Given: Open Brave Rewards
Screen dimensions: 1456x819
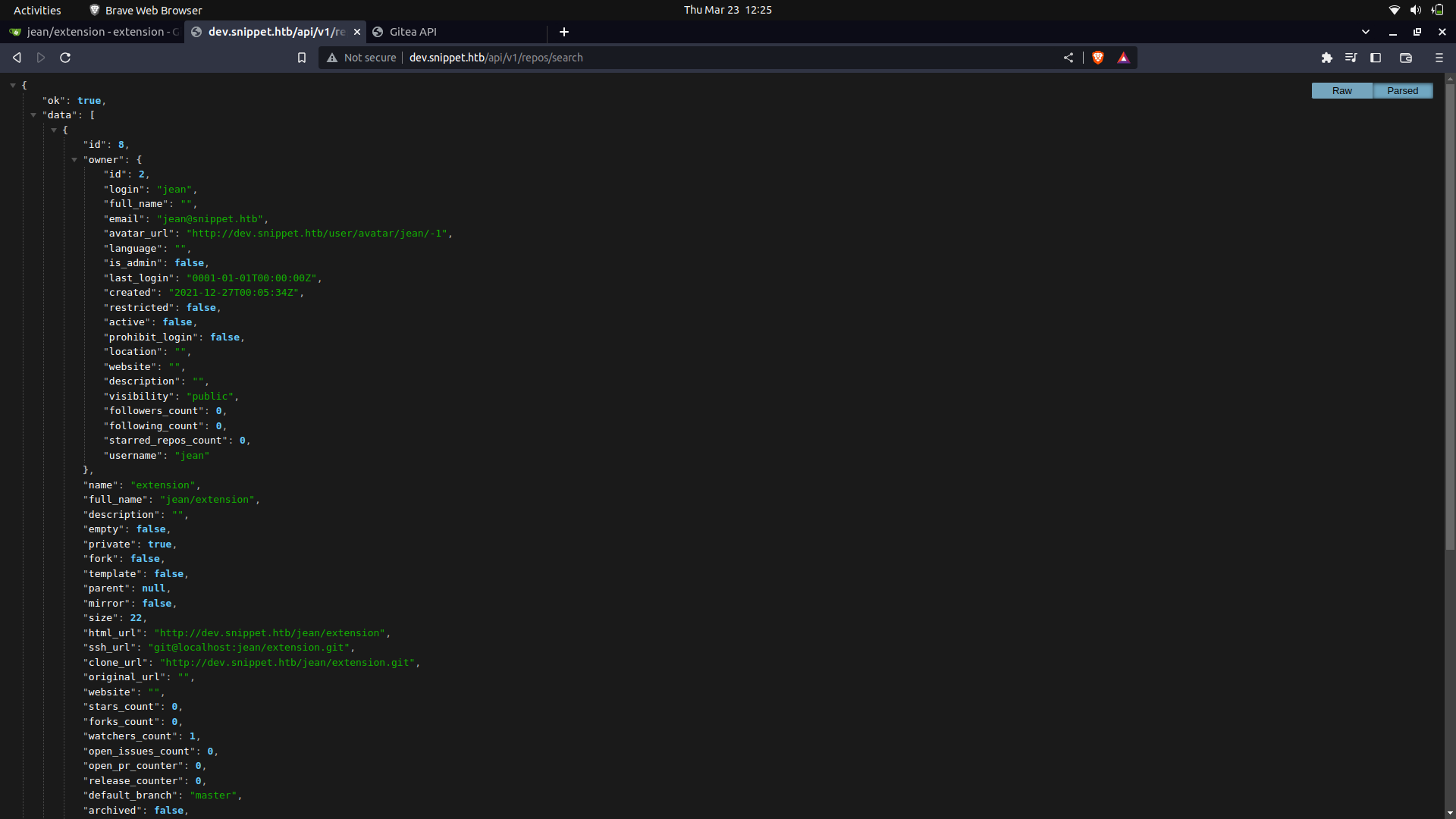Looking at the screenshot, I should (1123, 57).
